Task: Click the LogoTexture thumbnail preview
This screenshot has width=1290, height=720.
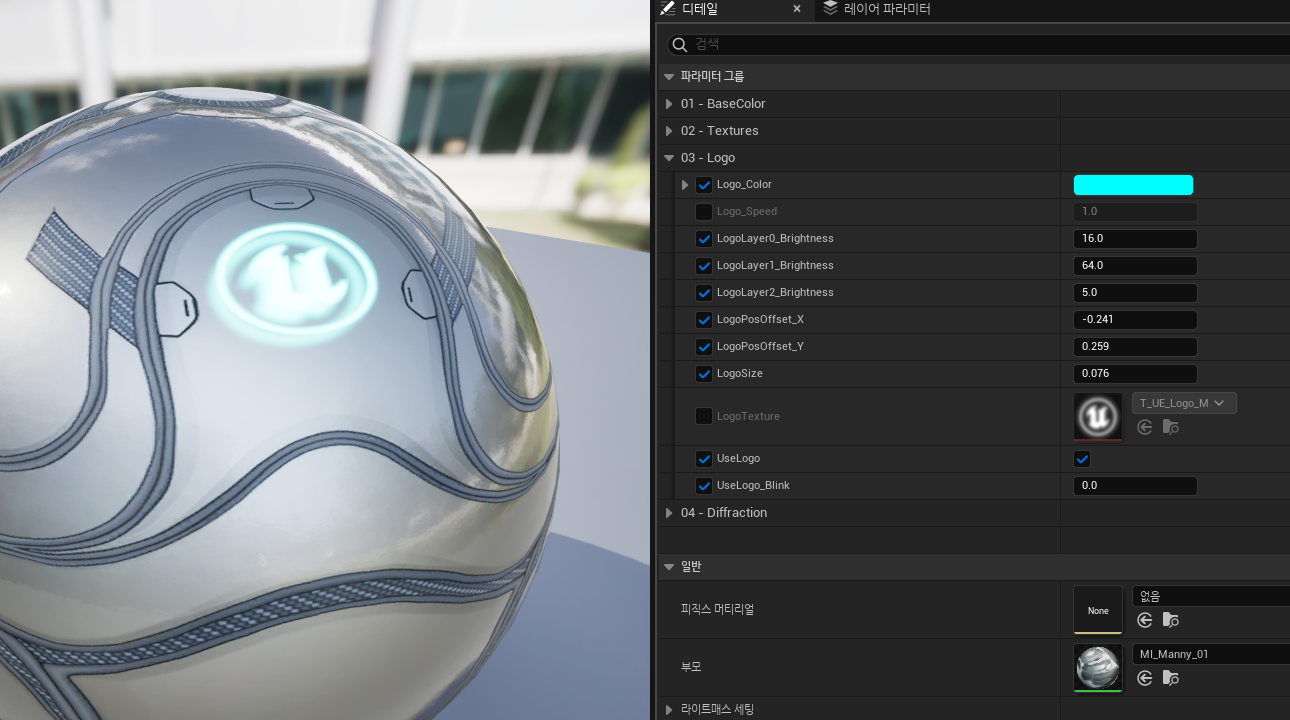Action: (1098, 416)
